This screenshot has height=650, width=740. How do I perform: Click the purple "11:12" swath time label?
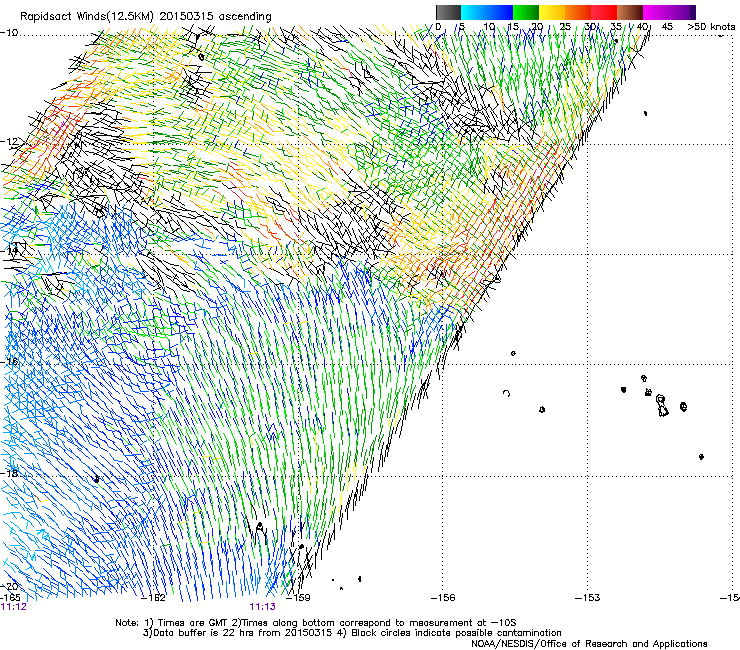(14, 607)
